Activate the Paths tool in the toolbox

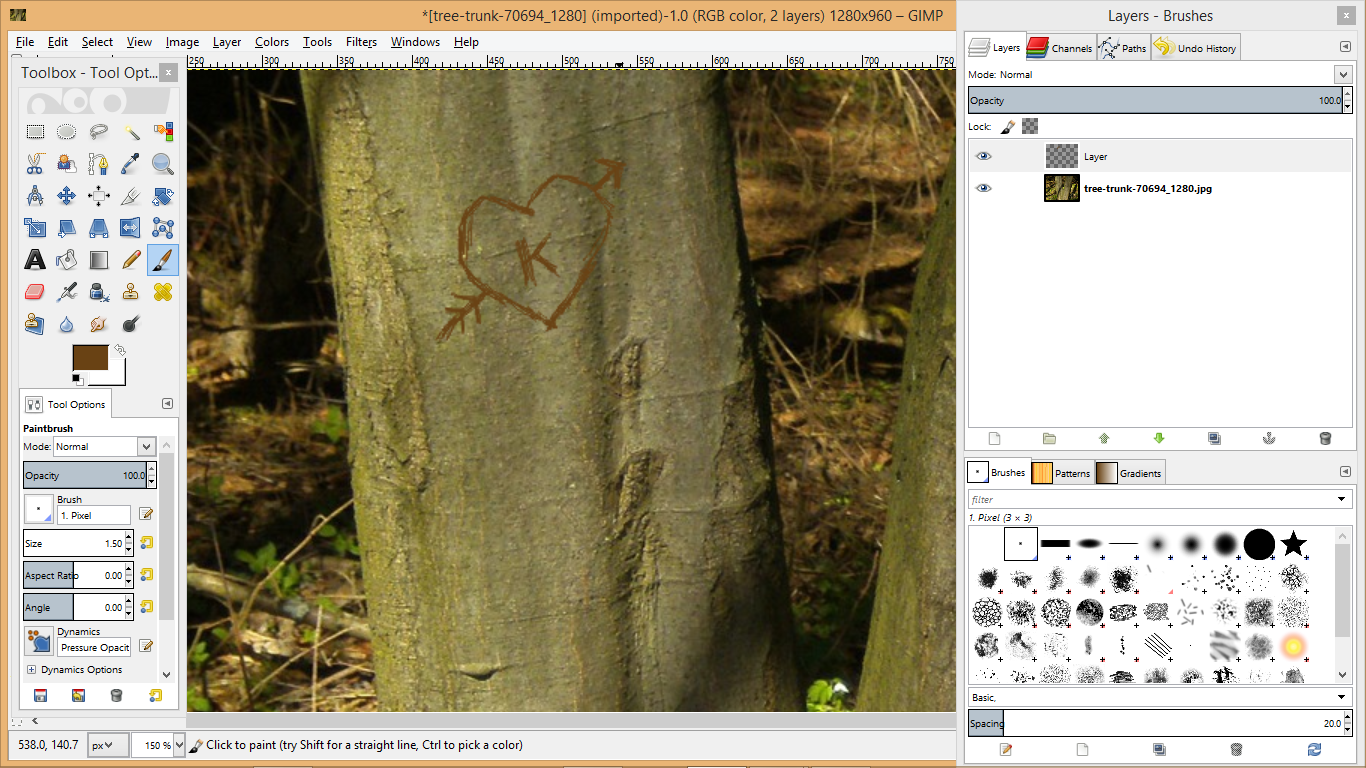[98, 163]
